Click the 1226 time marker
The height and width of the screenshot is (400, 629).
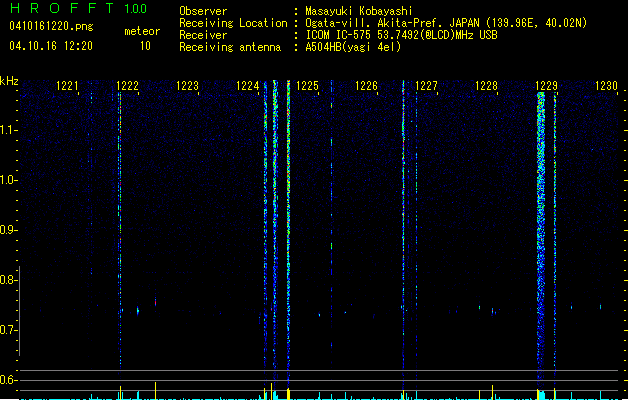coord(367,86)
